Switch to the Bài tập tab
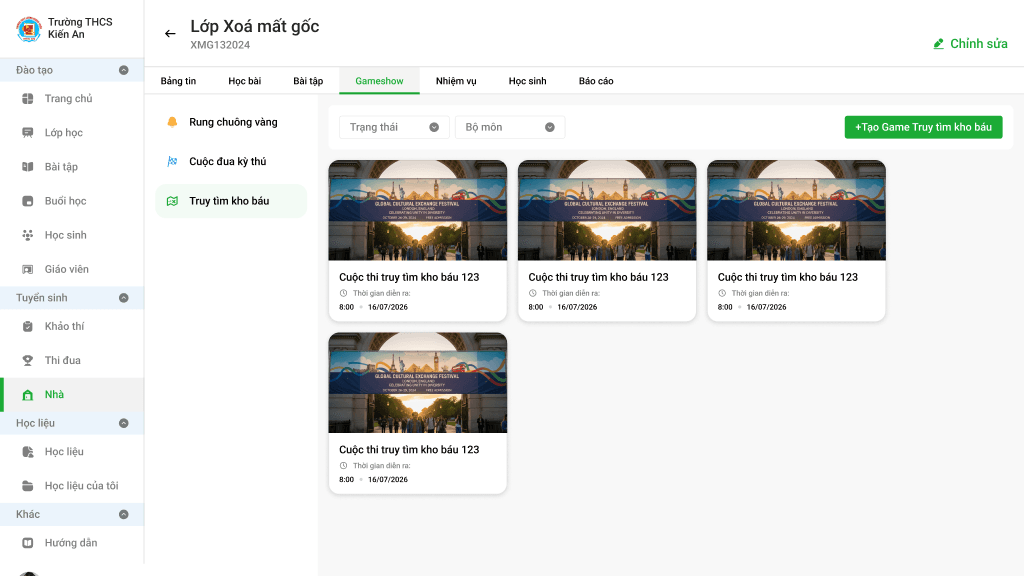 click(308, 81)
